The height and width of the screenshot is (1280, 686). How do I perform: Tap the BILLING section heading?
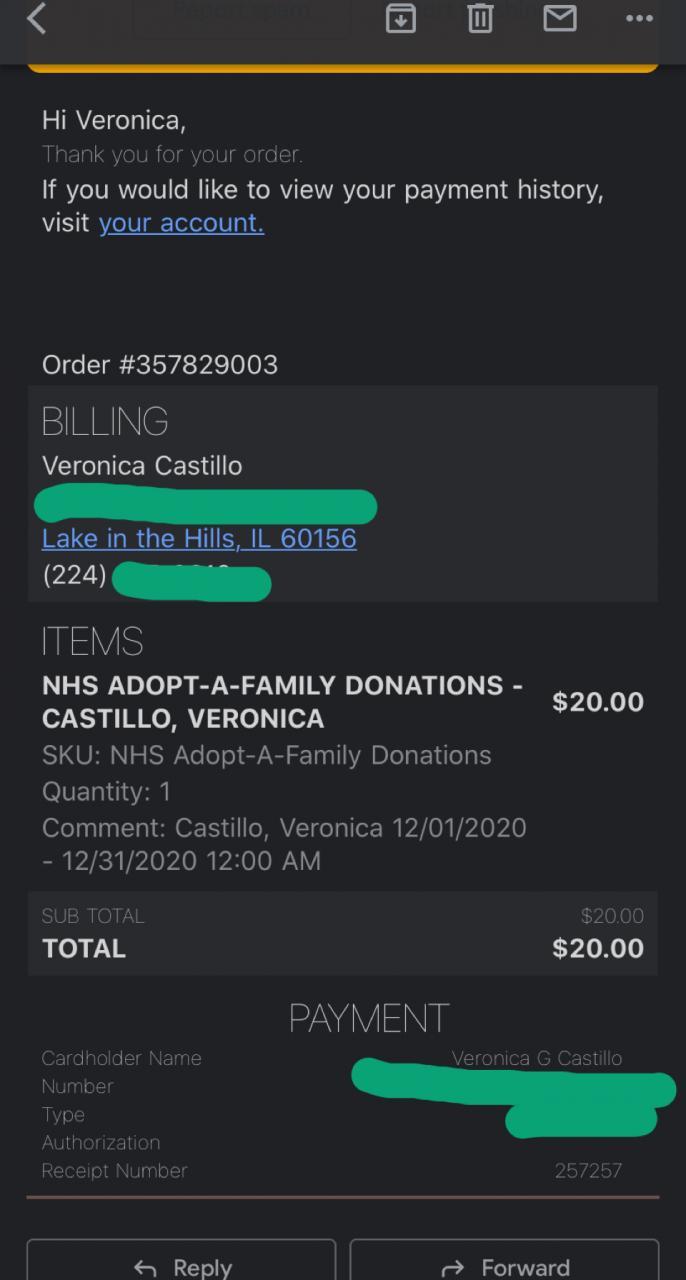coord(105,422)
